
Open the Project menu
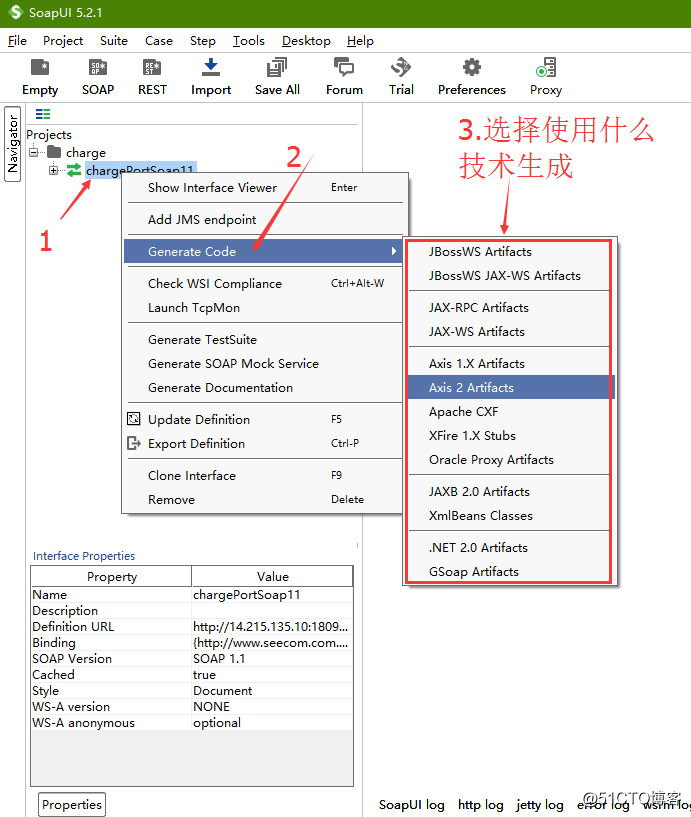click(63, 41)
